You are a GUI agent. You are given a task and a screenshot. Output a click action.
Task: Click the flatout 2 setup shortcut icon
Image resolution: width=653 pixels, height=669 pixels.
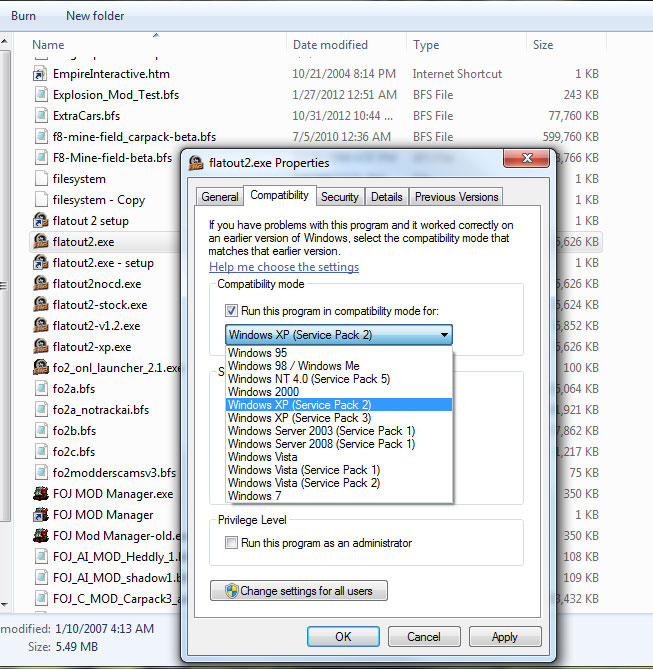[x=41, y=221]
